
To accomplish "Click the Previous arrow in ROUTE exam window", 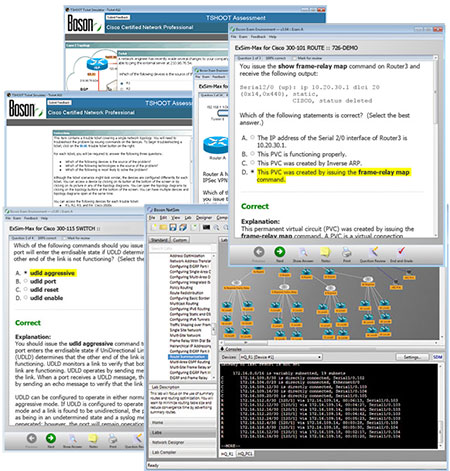I will (x=259, y=252).
